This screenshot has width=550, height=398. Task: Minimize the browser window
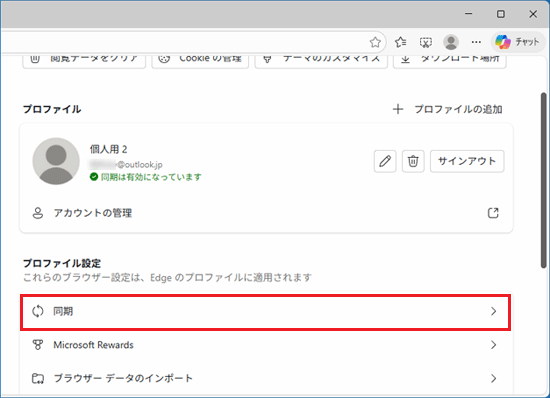click(x=469, y=14)
